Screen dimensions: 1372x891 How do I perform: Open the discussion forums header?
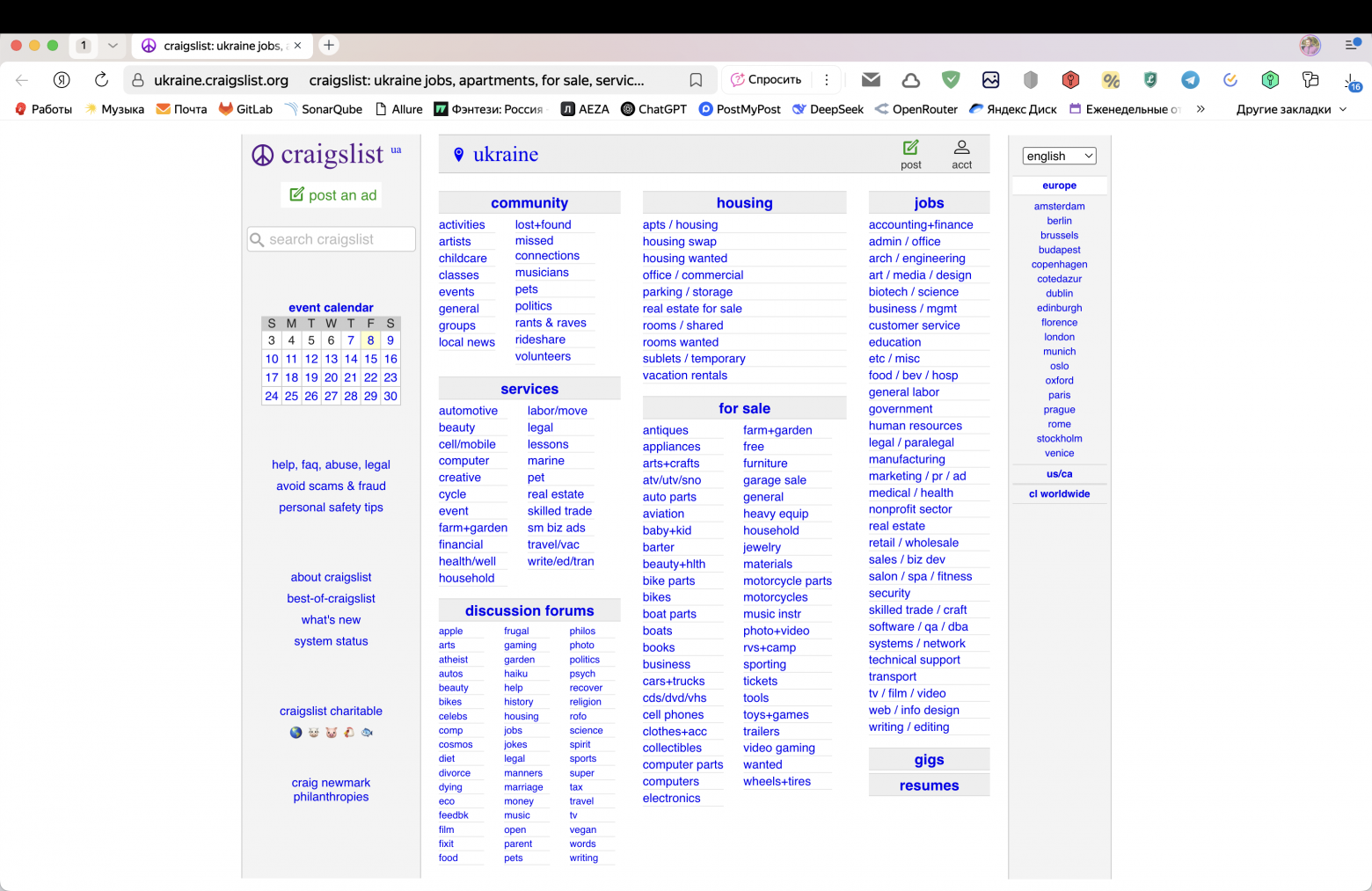click(x=529, y=610)
